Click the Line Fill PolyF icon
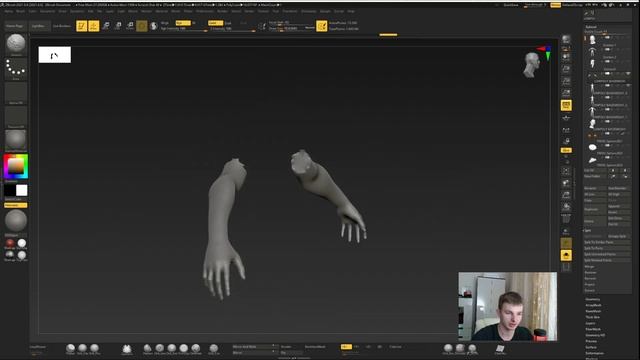The height and width of the screenshot is (360, 640). coord(566,219)
